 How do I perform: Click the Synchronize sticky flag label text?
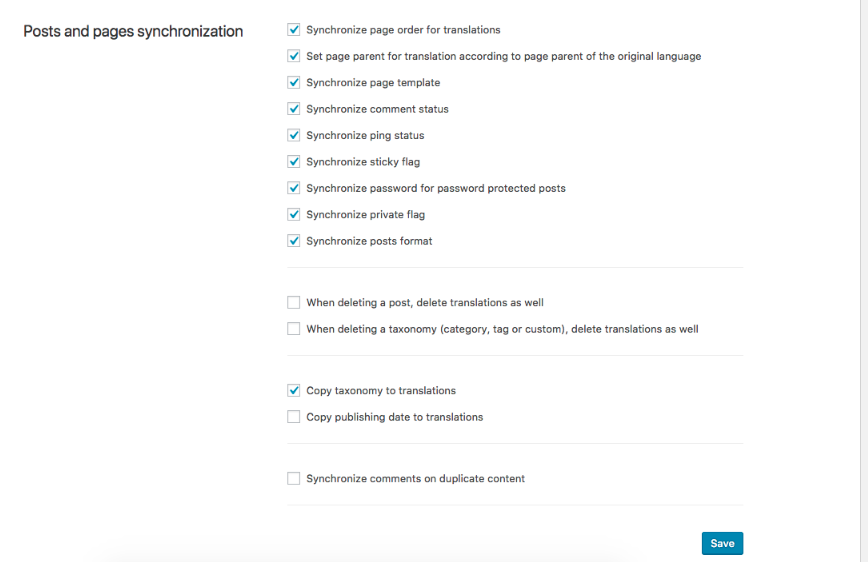(x=363, y=162)
